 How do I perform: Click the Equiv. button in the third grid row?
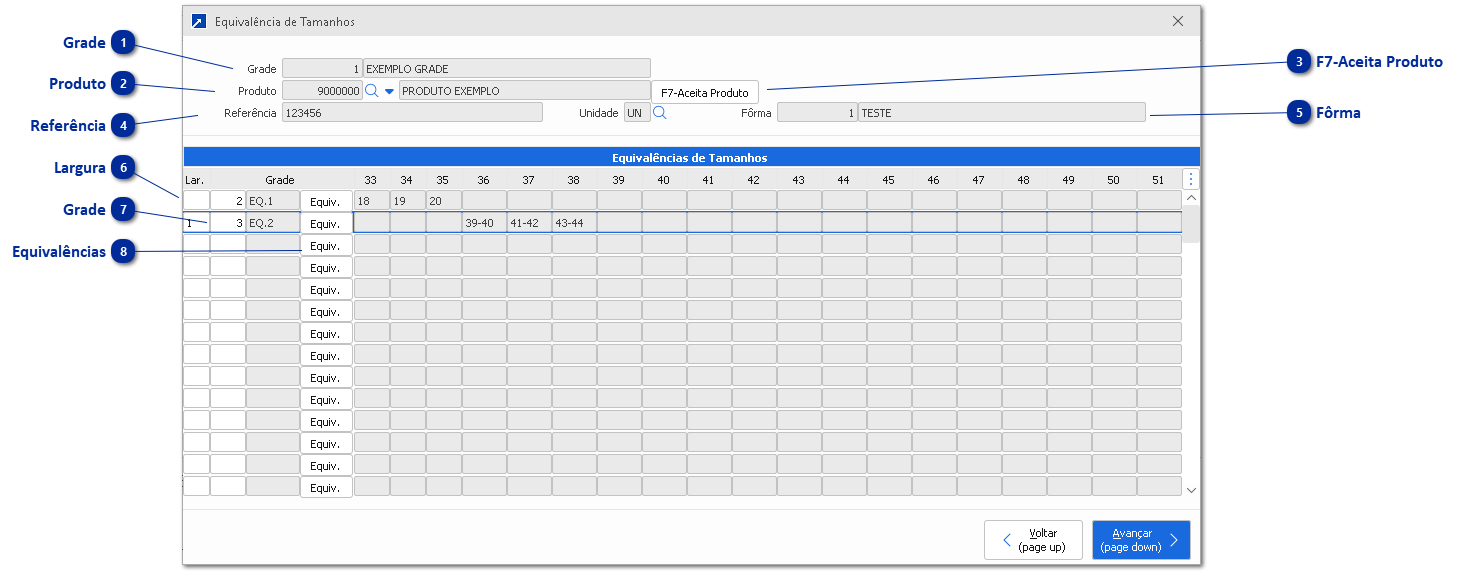coord(326,246)
